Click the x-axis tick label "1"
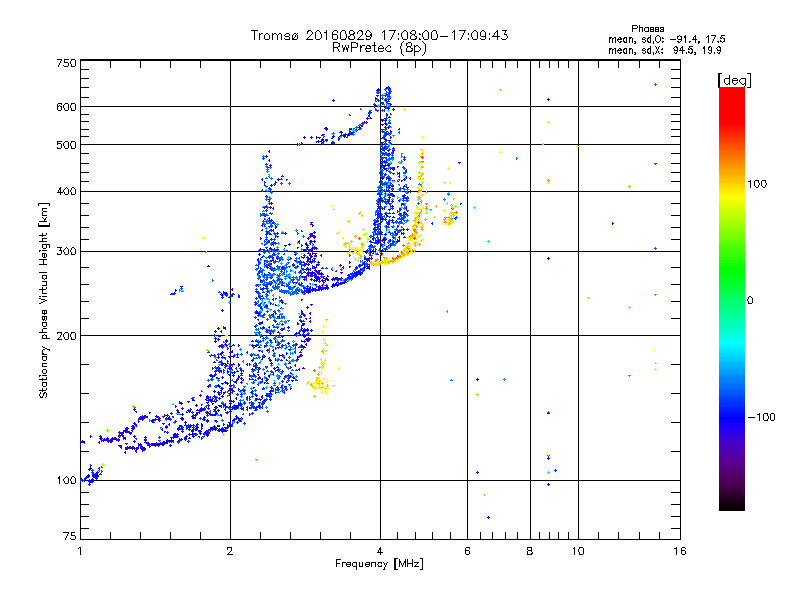The height and width of the screenshot is (600, 800). [x=80, y=551]
